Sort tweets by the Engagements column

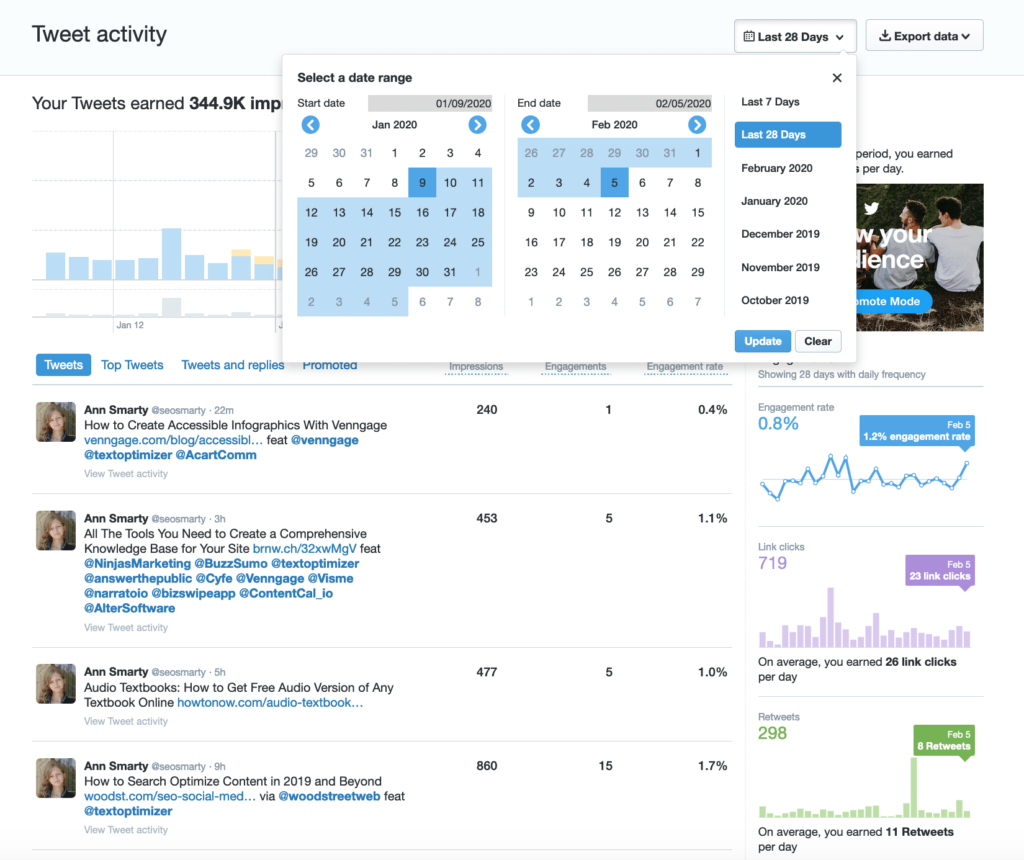[576, 367]
